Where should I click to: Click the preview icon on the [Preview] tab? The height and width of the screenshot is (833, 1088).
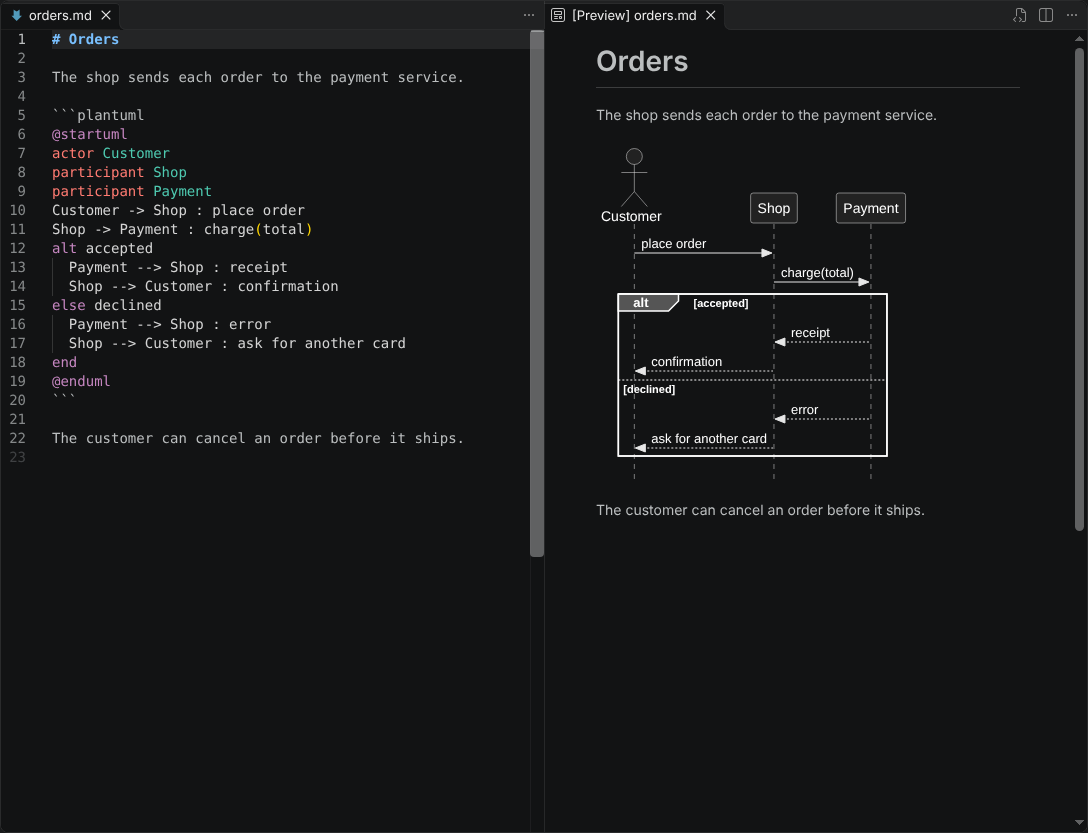(x=558, y=15)
